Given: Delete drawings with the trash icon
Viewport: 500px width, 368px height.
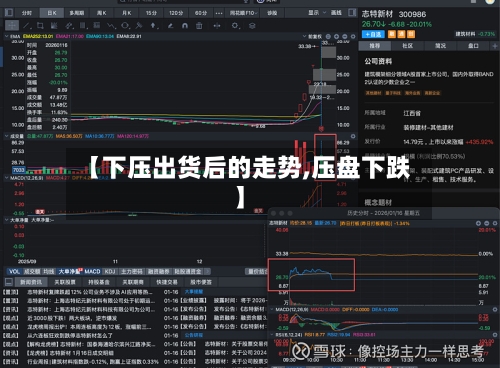Looking at the screenshot, I should click(199, 26).
